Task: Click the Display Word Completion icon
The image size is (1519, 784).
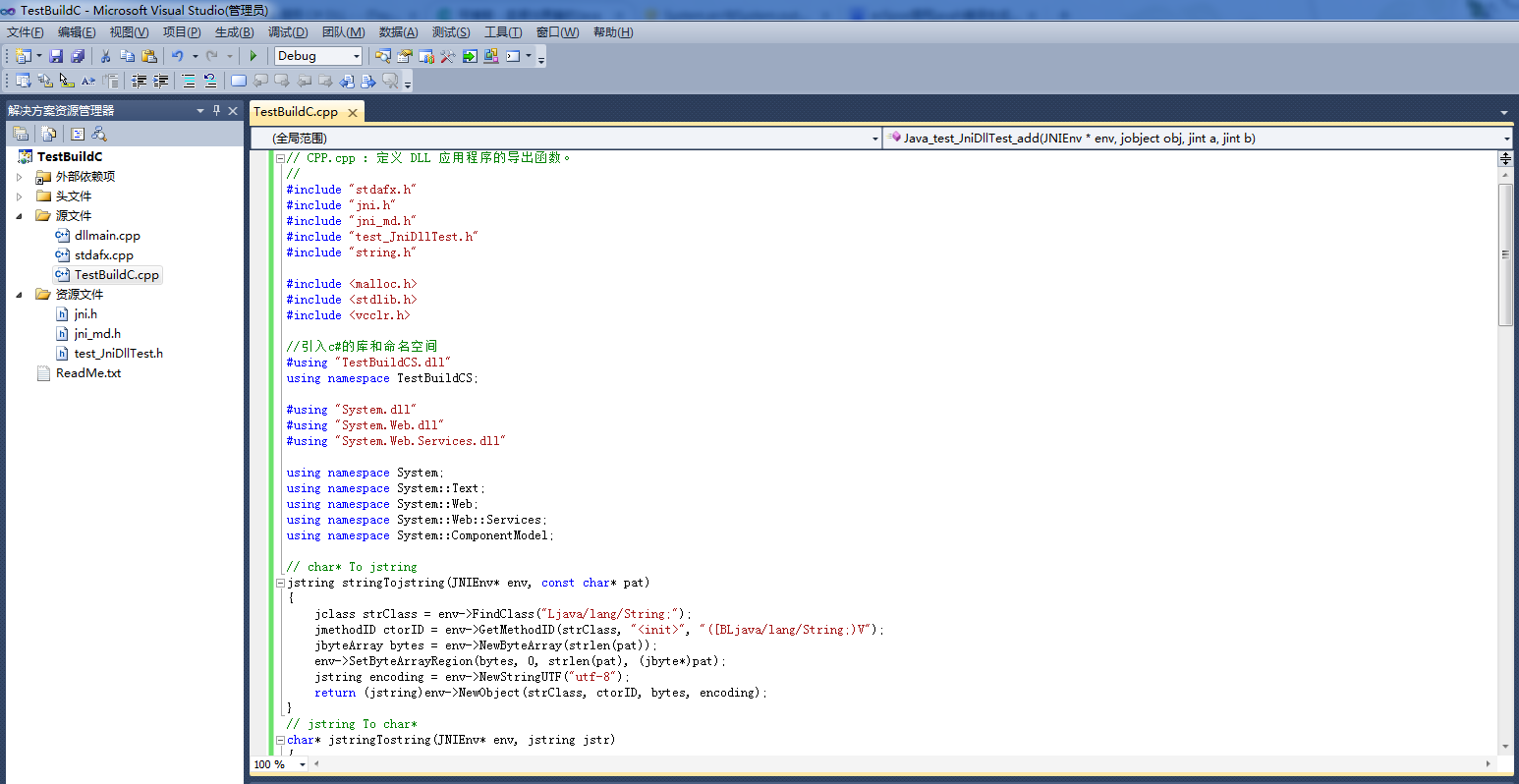Action: tap(88, 81)
